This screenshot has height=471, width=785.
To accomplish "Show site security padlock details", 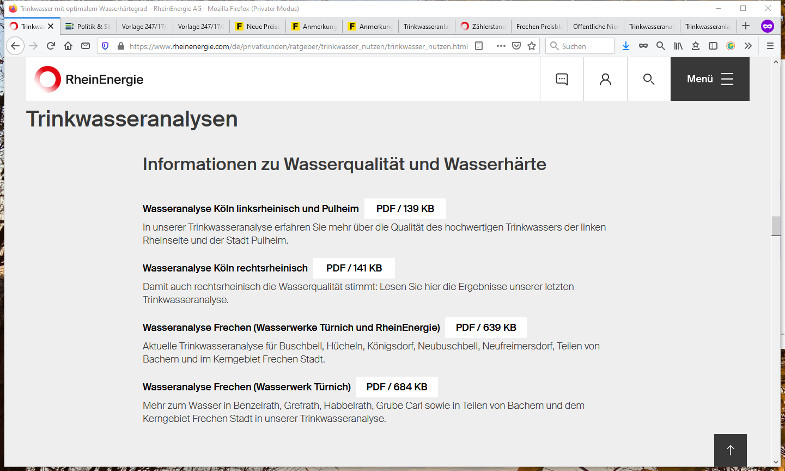I will click(120, 46).
